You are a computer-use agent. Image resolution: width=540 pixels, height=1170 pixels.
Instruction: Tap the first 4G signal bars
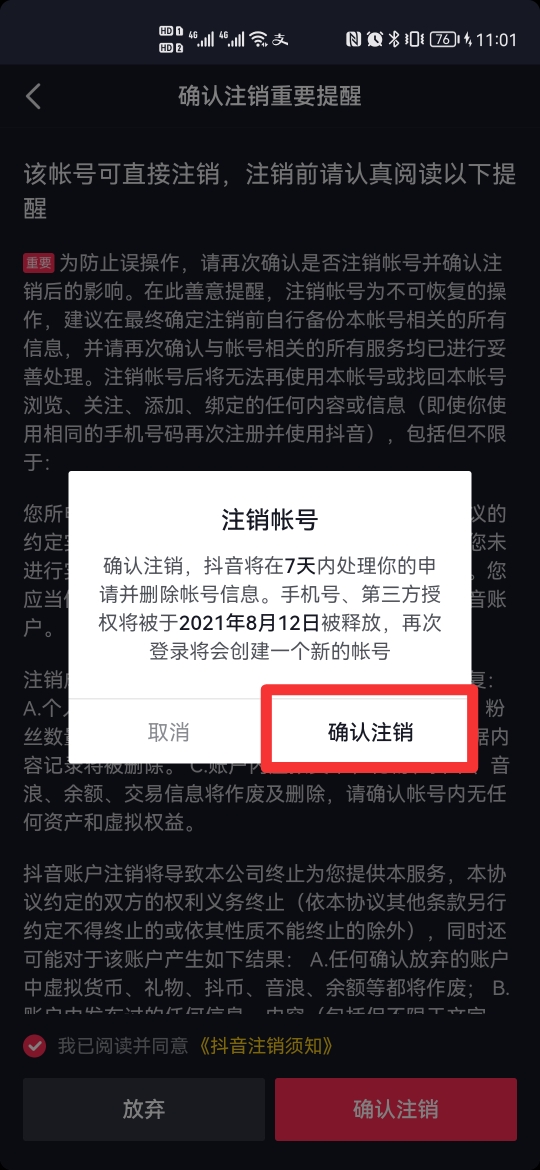click(x=201, y=39)
